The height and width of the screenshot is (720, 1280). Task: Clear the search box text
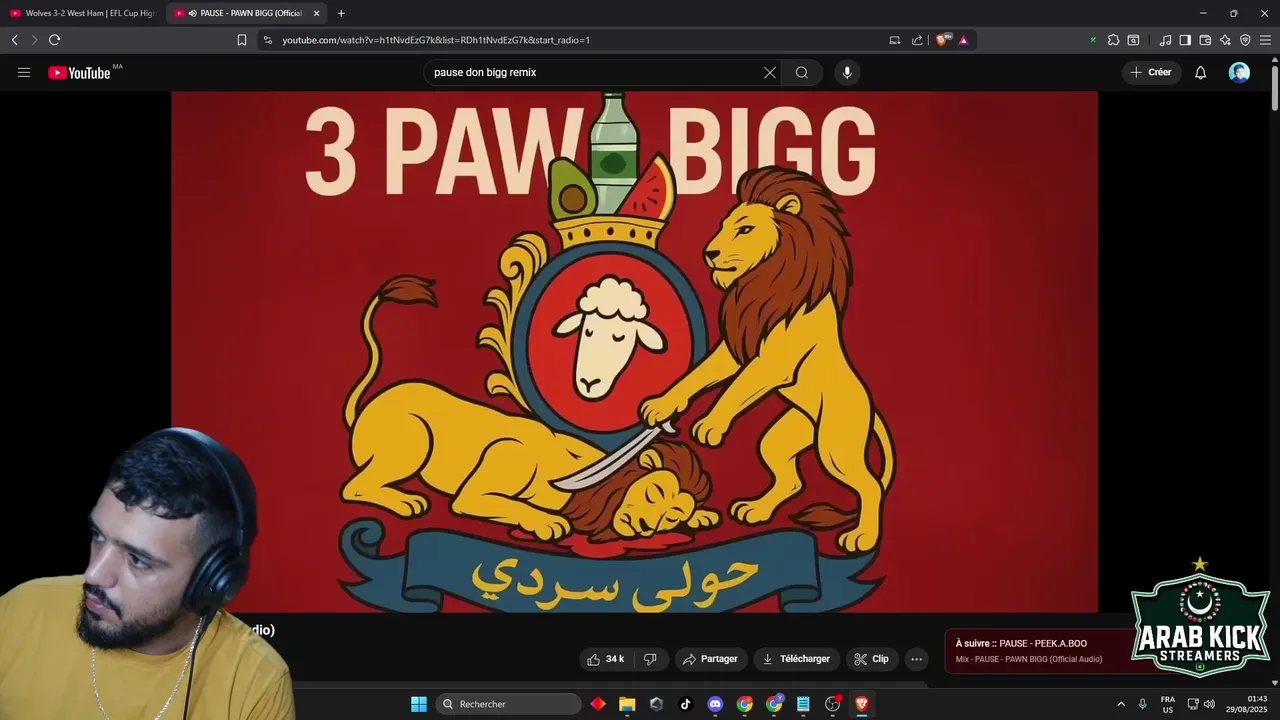tap(770, 73)
